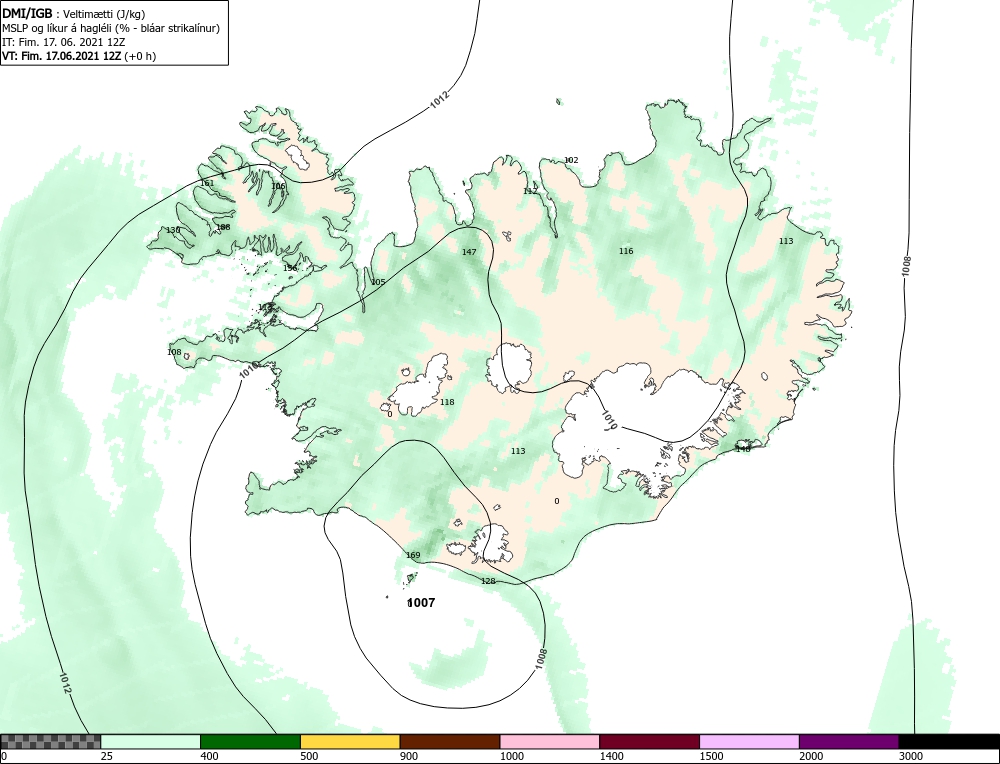Click the '105' value in the northwest

[x=378, y=282]
